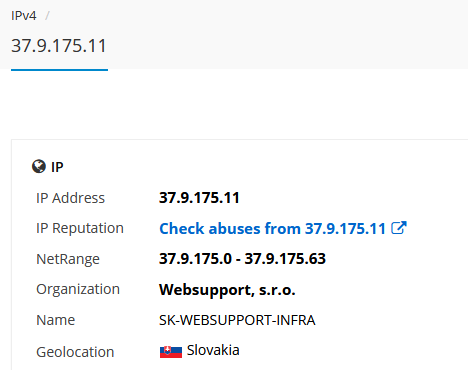Click the bold IP Address value 37.9.175.11
The height and width of the screenshot is (370, 468).
(199, 198)
